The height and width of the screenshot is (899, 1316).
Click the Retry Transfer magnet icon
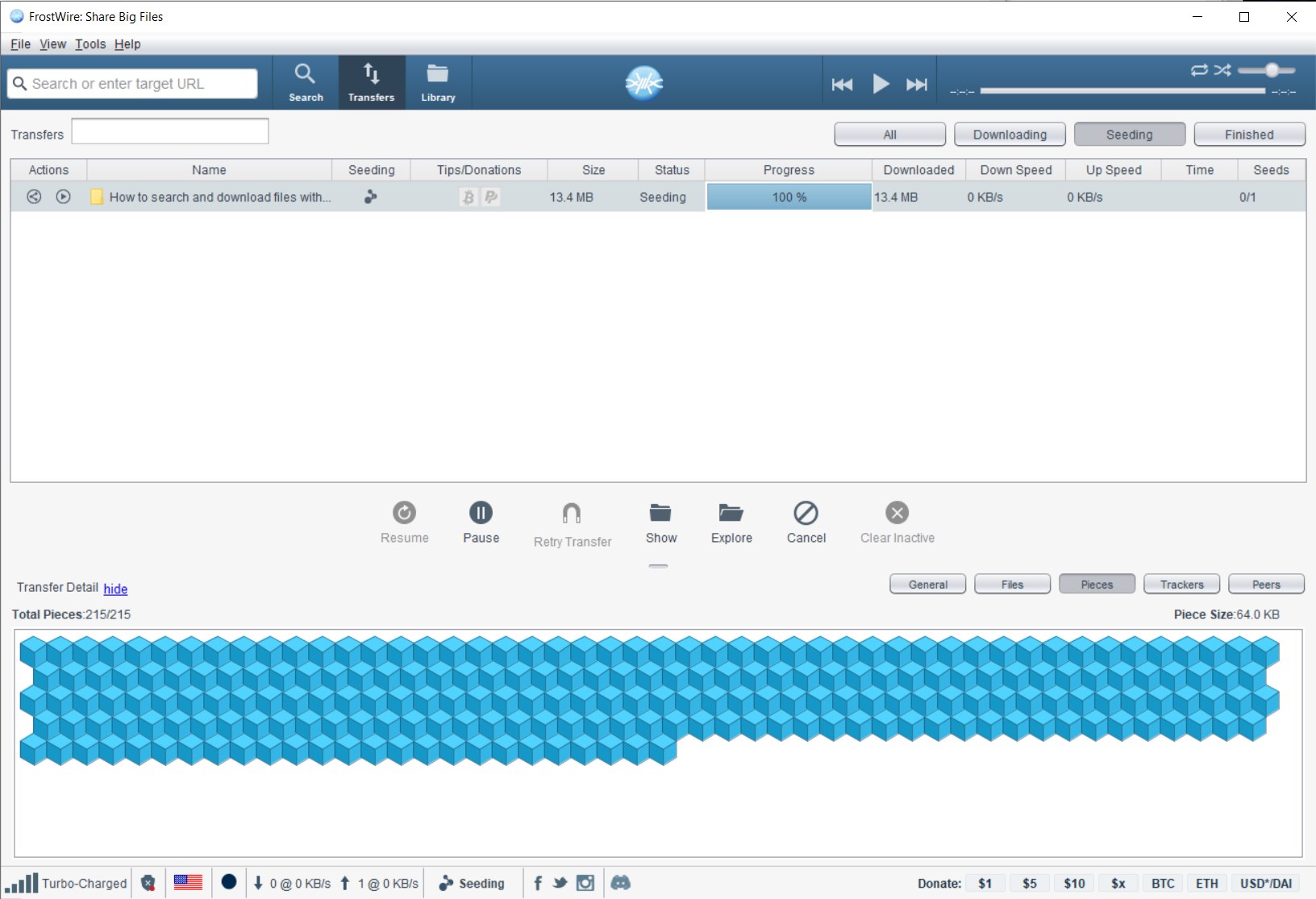(572, 514)
